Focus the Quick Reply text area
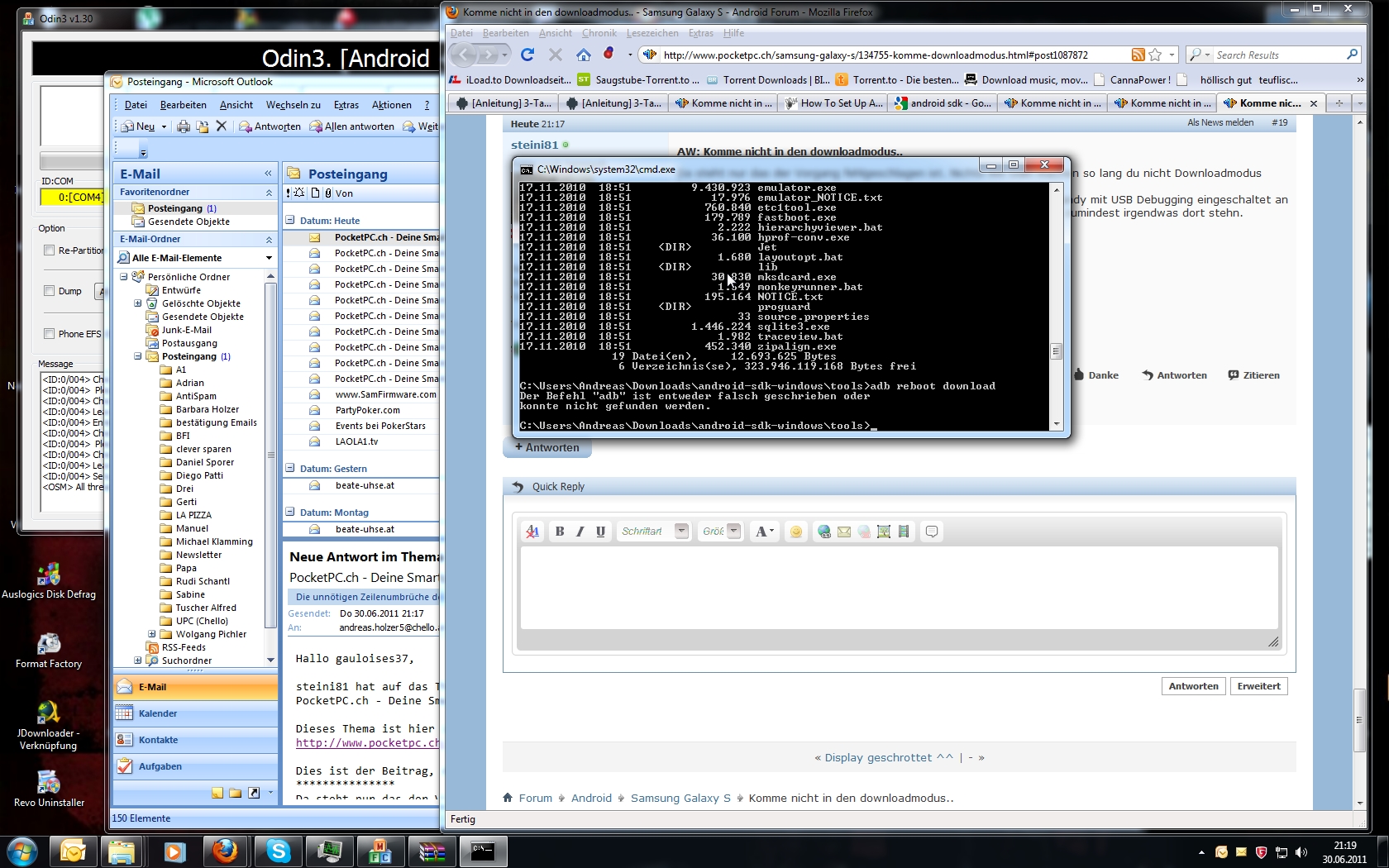The width and height of the screenshot is (1389, 868). [900, 588]
